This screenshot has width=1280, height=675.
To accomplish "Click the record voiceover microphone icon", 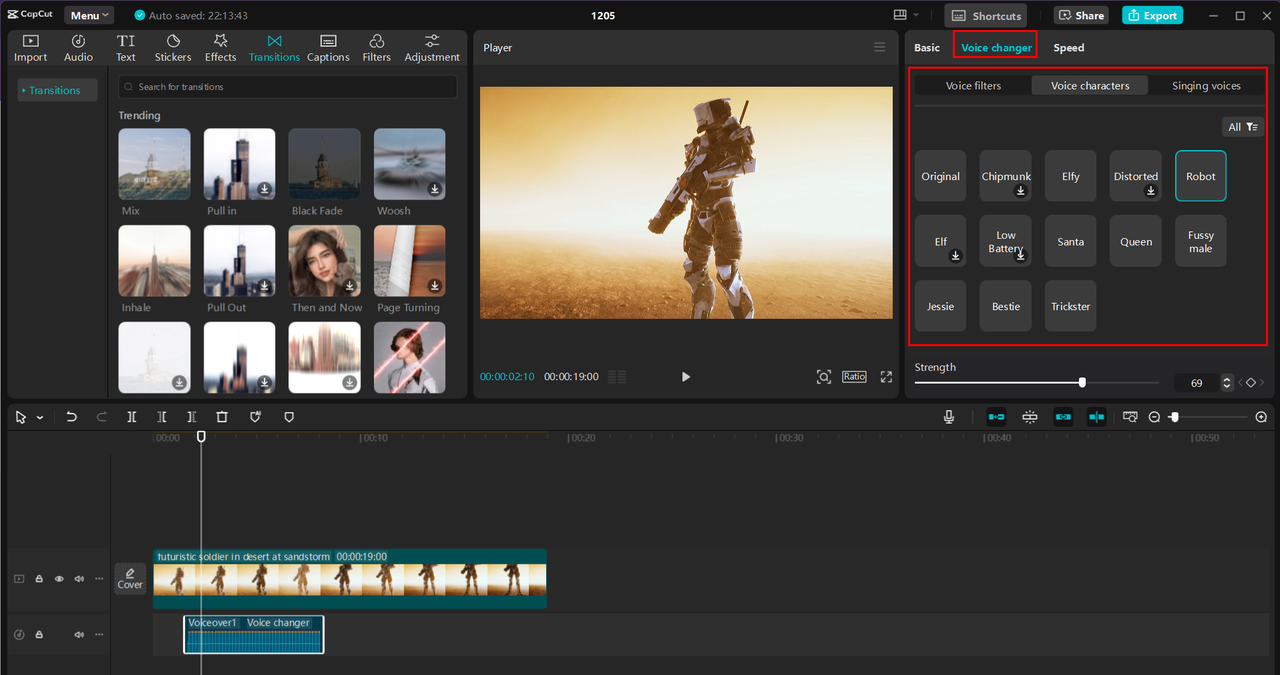I will [949, 417].
